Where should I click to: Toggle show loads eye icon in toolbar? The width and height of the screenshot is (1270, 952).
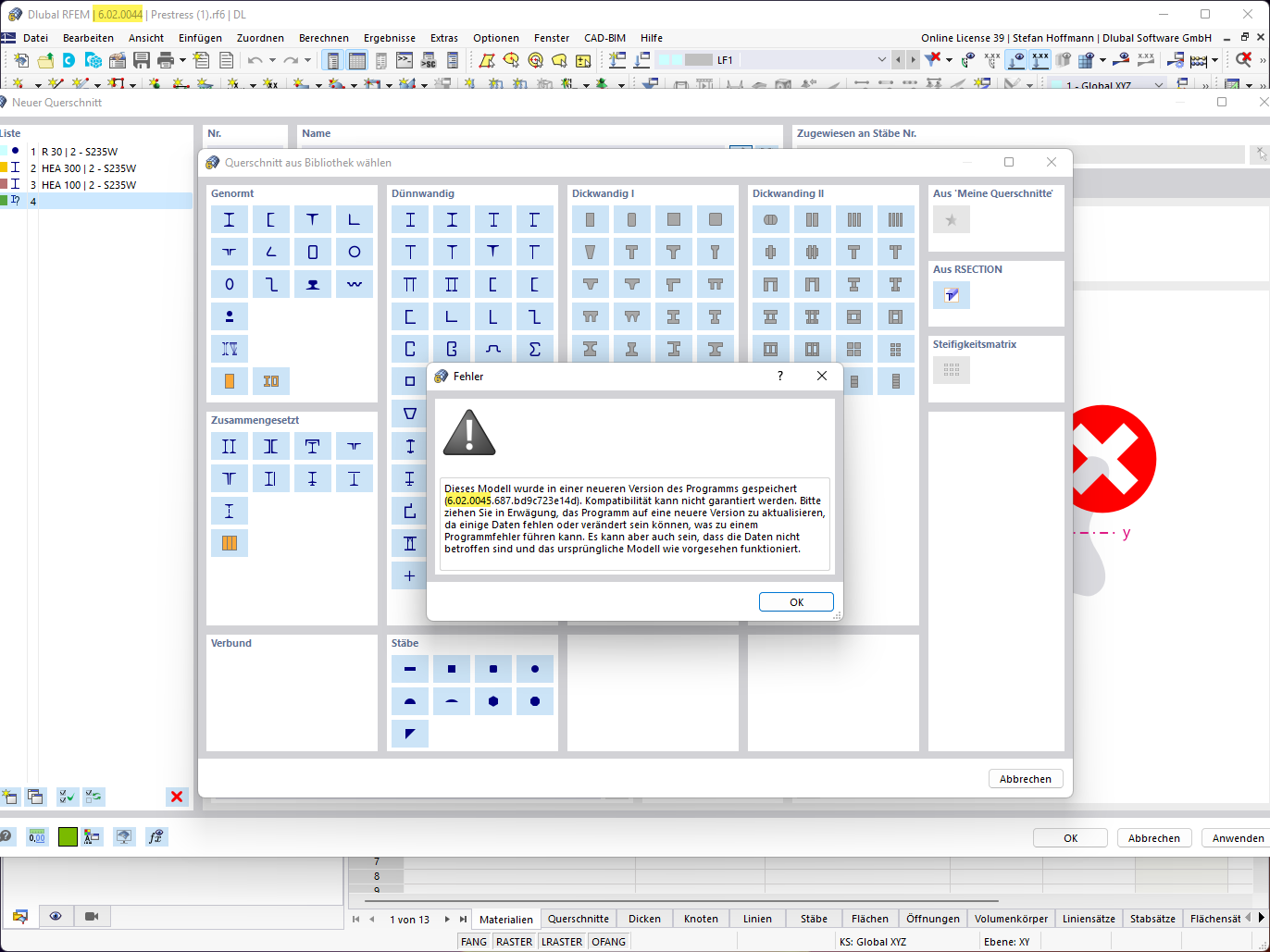point(1016,60)
